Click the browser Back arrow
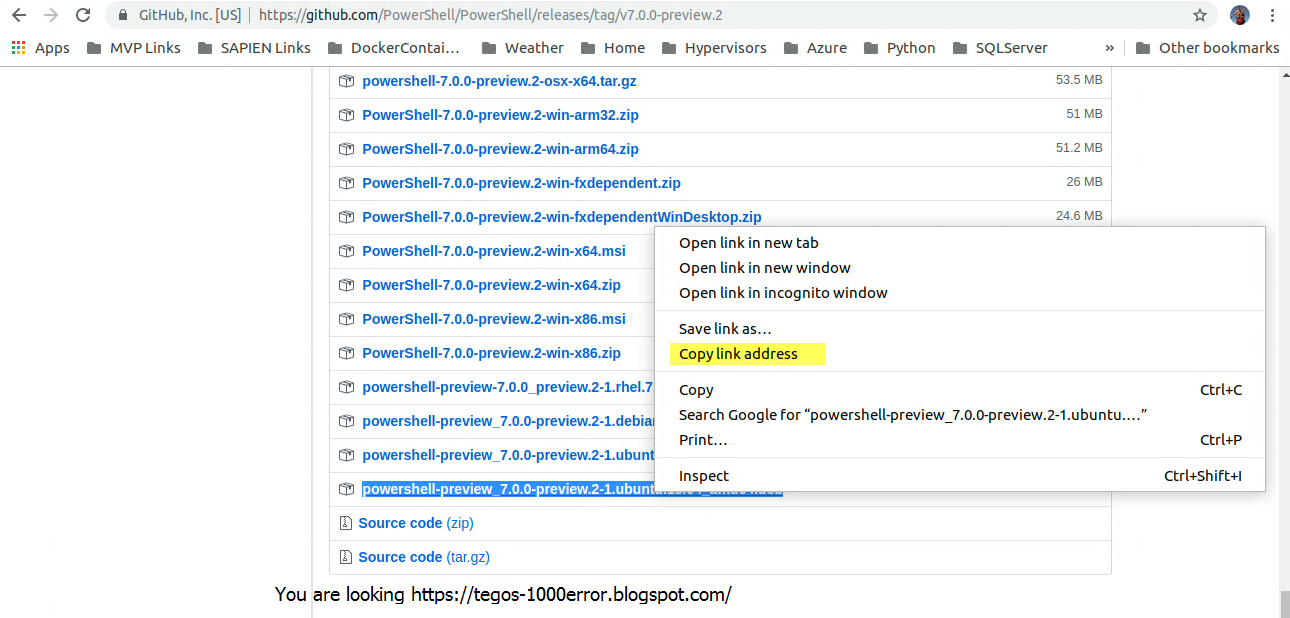Viewport: 1290px width, 618px height. pyautogui.click(x=19, y=15)
